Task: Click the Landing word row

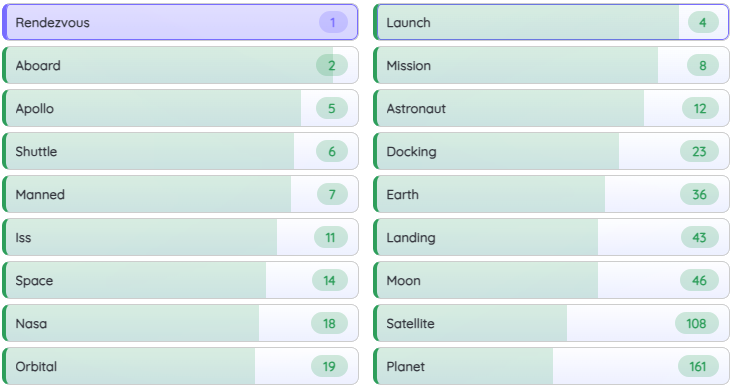Action: [551, 238]
